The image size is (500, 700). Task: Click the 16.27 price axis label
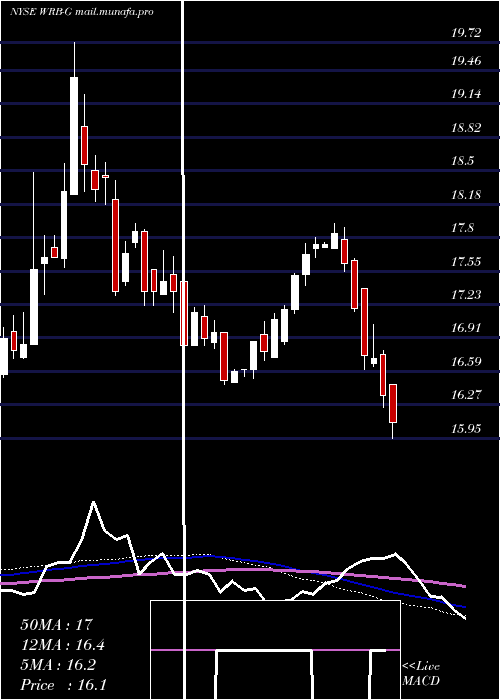point(466,395)
